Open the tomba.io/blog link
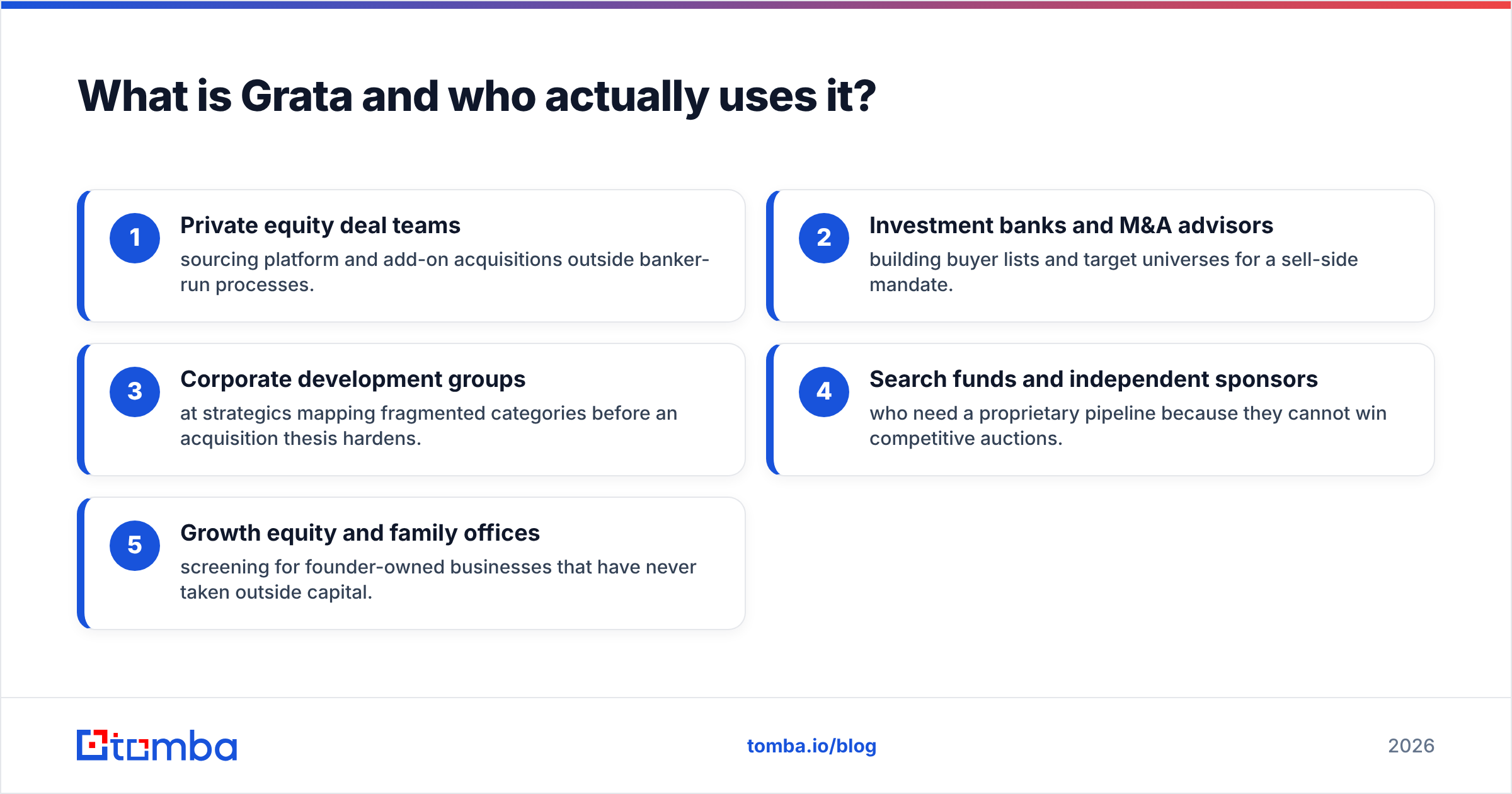The width and height of the screenshot is (1512, 794). click(x=811, y=746)
